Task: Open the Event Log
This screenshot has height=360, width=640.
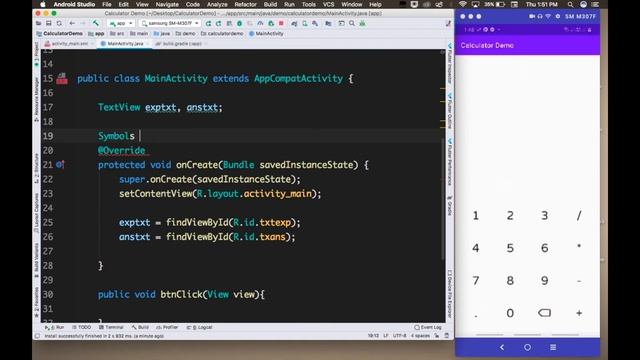Action: (x=428, y=327)
